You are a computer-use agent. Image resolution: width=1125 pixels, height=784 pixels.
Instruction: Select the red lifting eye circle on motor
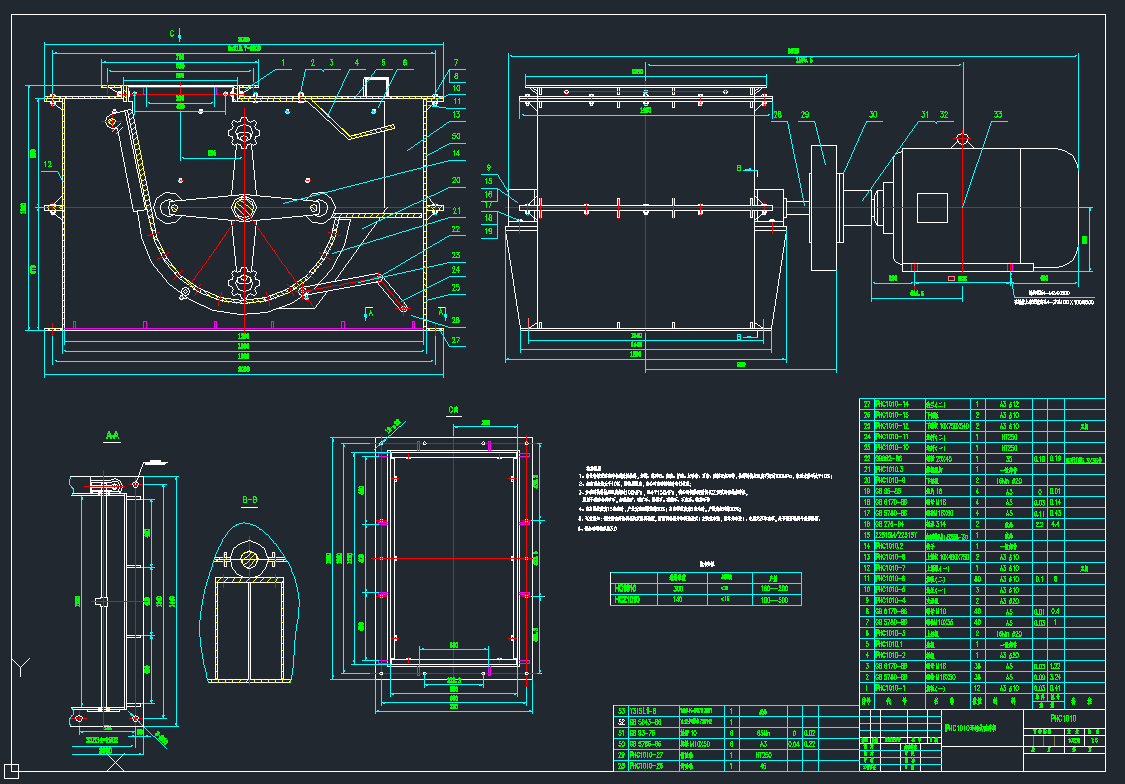962,139
